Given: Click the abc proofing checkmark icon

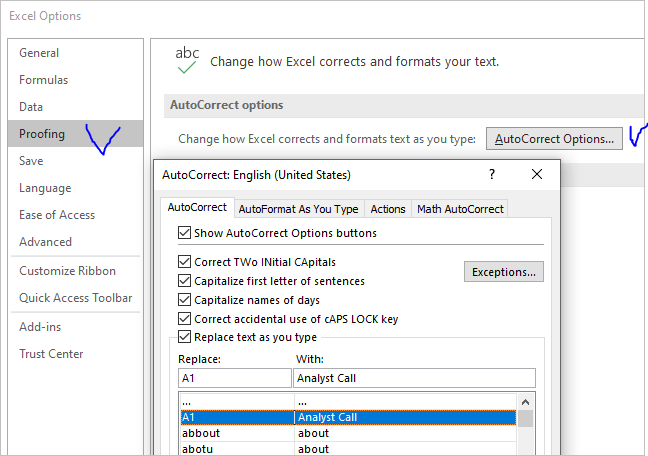Looking at the screenshot, I should point(187,60).
